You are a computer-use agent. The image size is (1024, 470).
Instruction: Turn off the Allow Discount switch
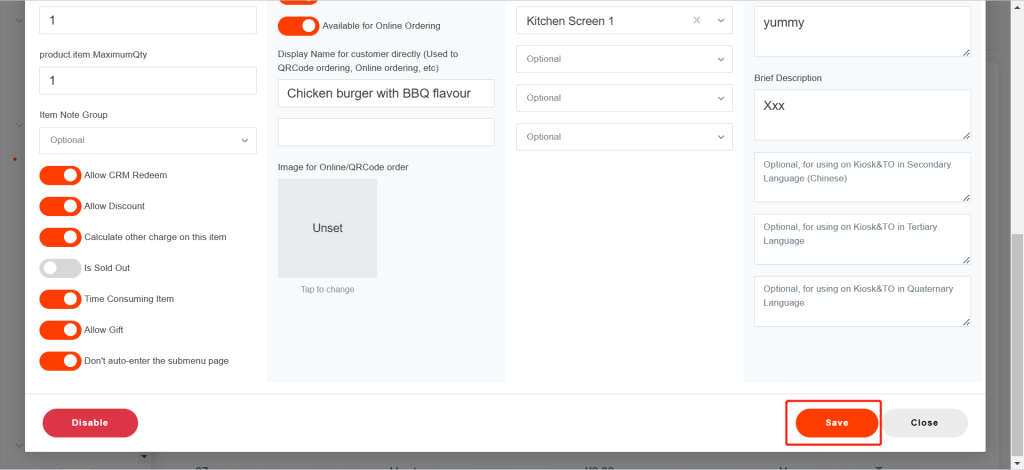(60, 206)
